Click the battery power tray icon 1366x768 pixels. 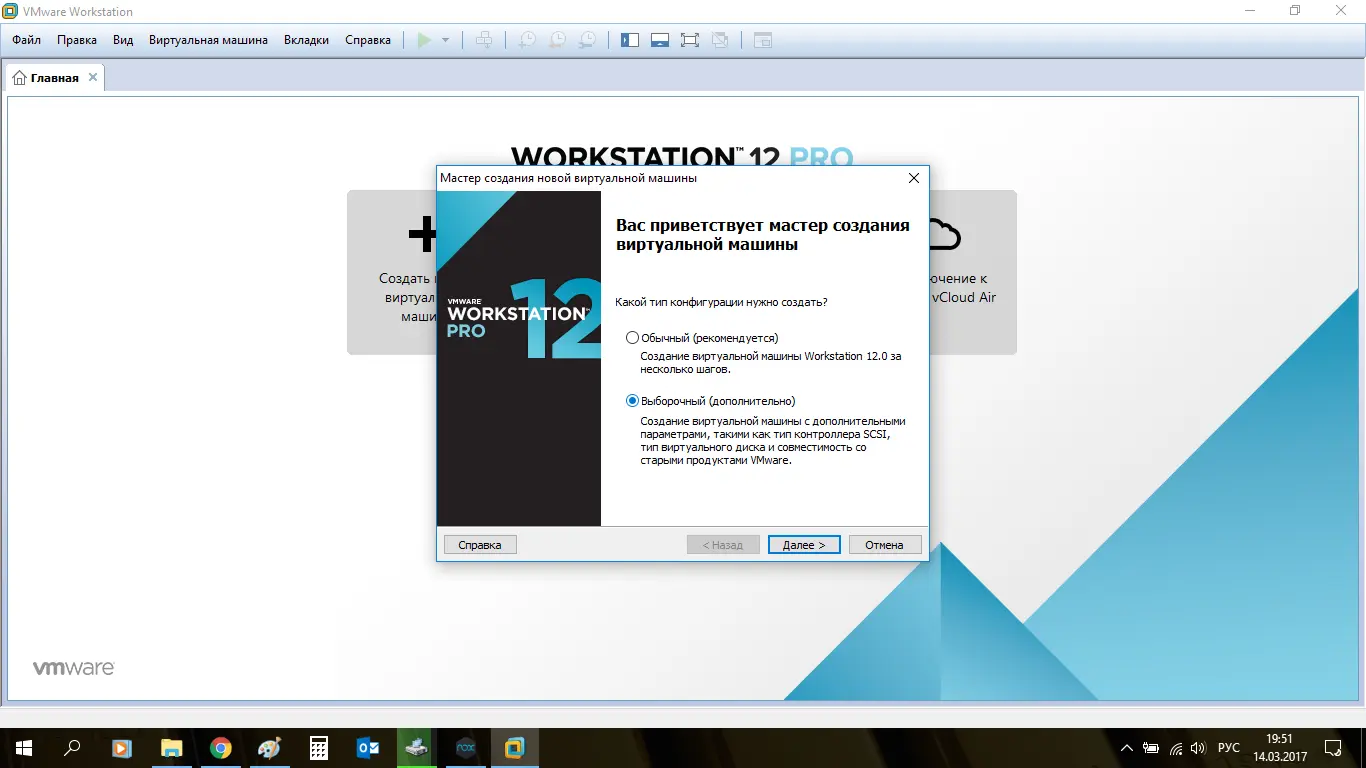click(x=1152, y=748)
